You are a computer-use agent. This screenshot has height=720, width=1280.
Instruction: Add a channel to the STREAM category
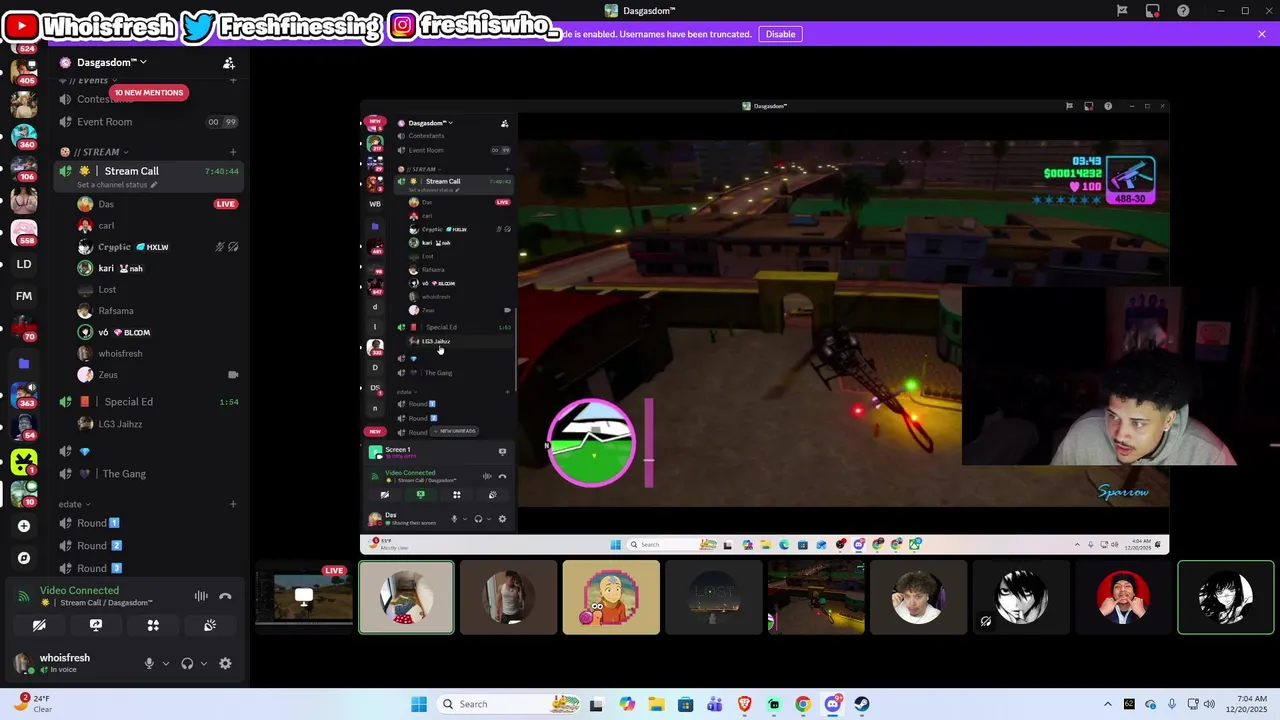pos(233,152)
